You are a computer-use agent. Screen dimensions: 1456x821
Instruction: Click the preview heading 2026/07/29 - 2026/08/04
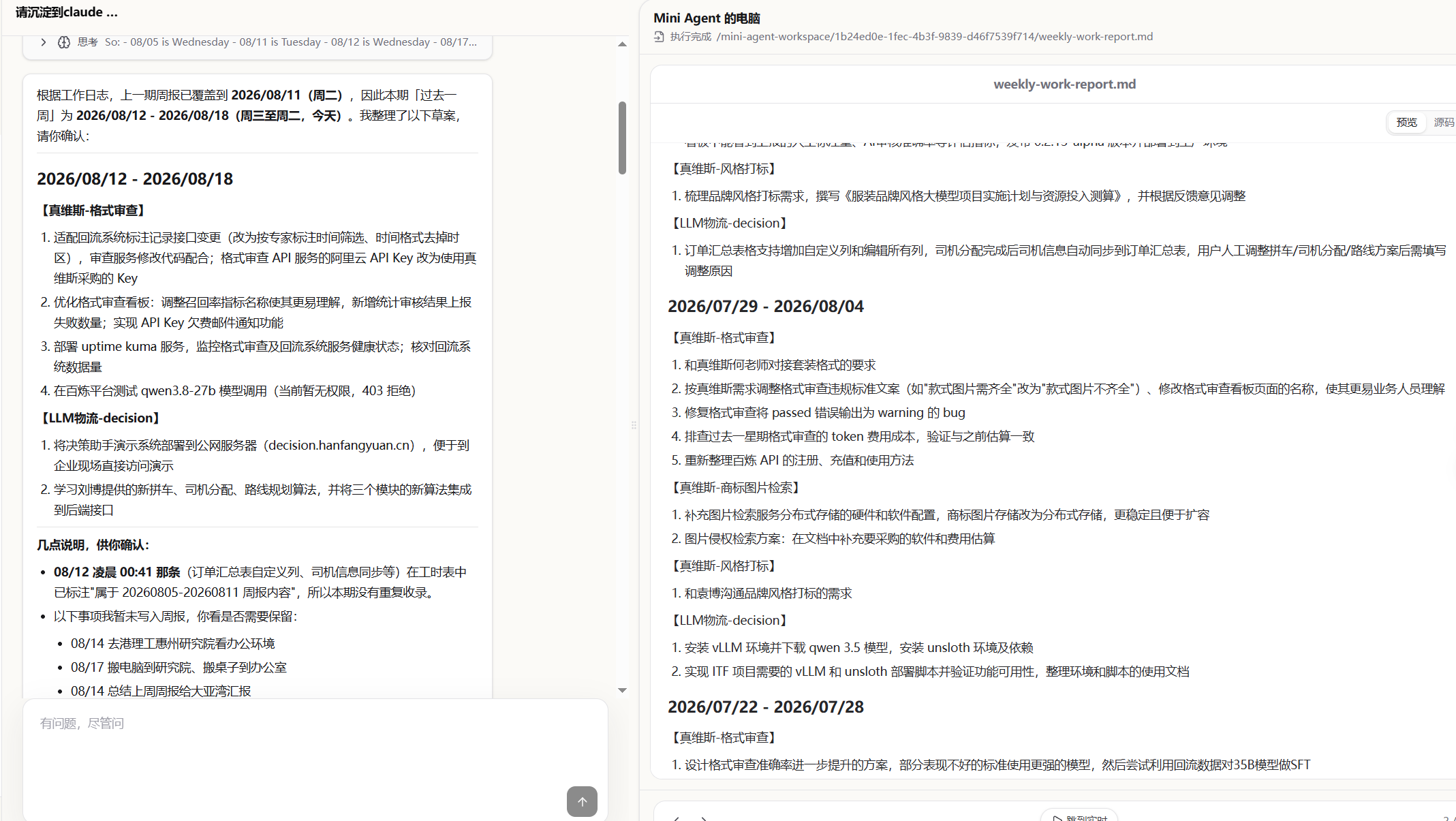pyautogui.click(x=766, y=307)
